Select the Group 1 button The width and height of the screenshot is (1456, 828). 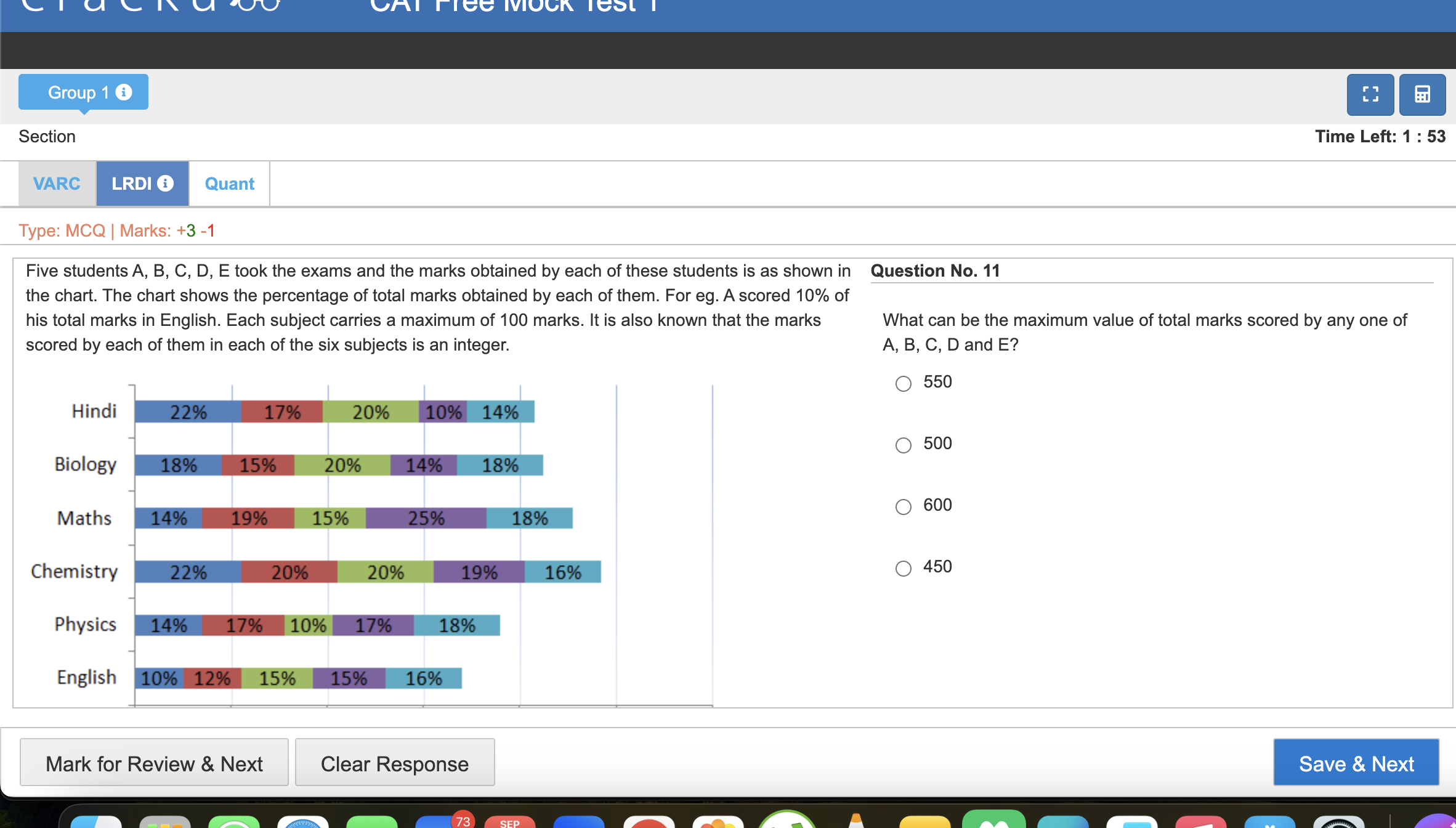click(x=83, y=92)
